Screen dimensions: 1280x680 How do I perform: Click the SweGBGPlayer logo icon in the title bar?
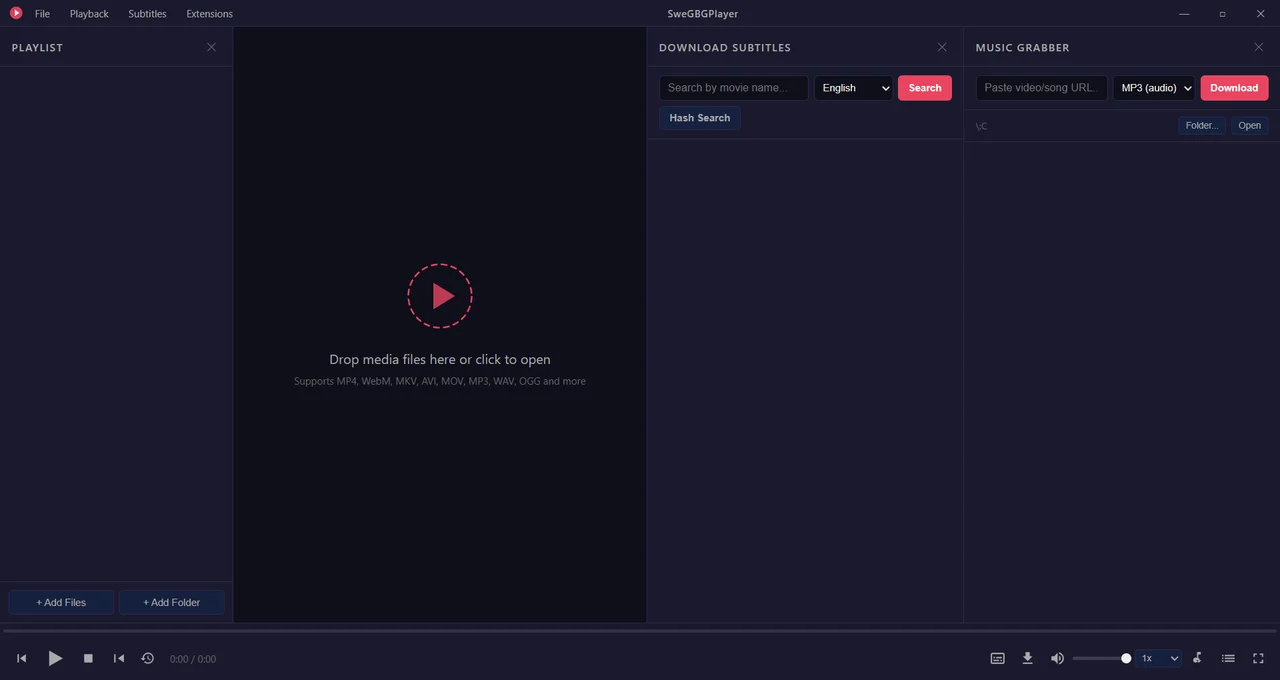[x=16, y=13]
